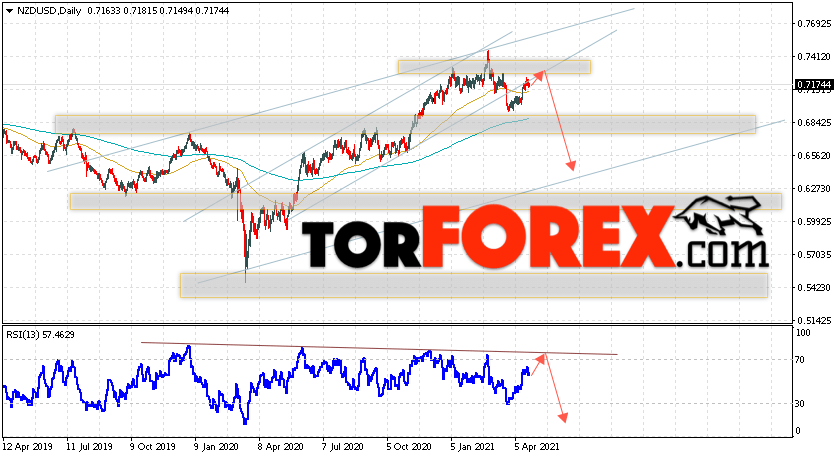Click the 0.54230 price axis label
Image resolution: width=838 pixels, height=458 pixels.
(814, 288)
